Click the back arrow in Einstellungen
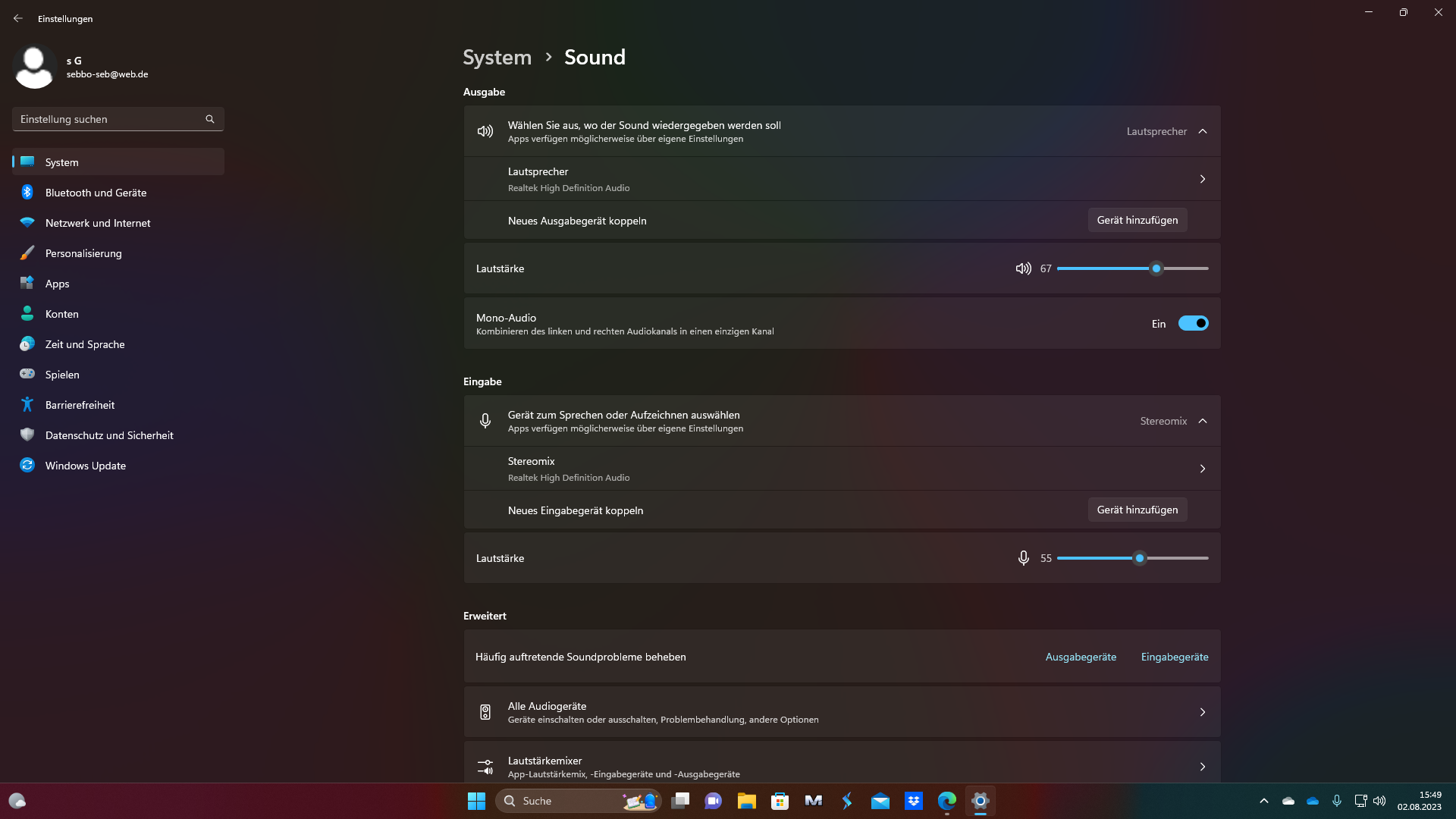The height and width of the screenshot is (819, 1456). point(18,18)
